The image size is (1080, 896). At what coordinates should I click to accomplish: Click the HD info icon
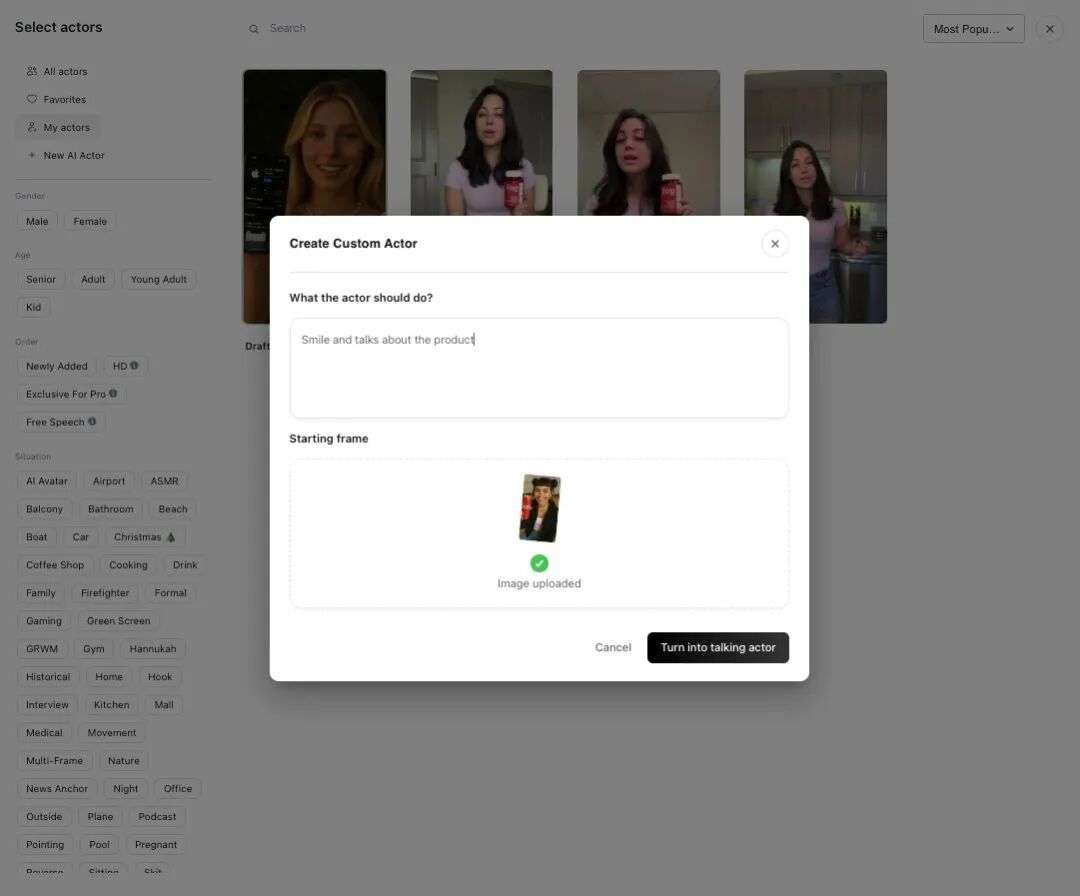(x=134, y=366)
